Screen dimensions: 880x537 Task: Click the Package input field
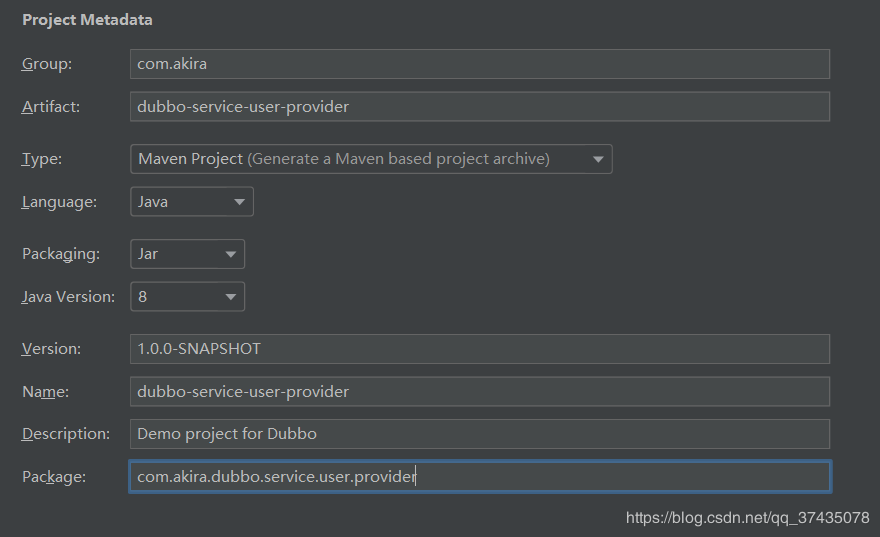point(480,477)
